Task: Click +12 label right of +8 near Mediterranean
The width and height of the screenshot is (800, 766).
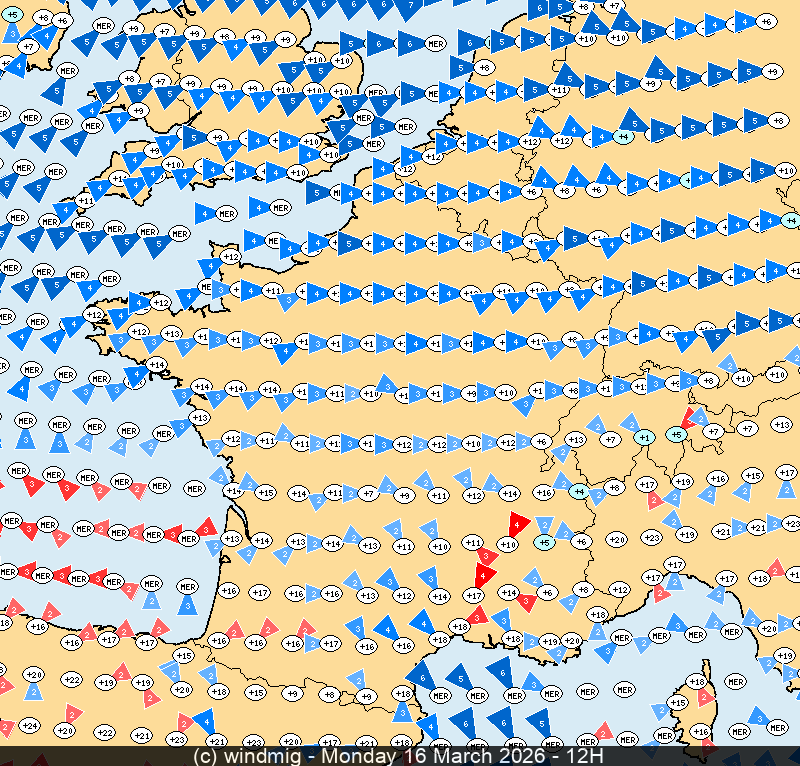Action: [x=619, y=590]
